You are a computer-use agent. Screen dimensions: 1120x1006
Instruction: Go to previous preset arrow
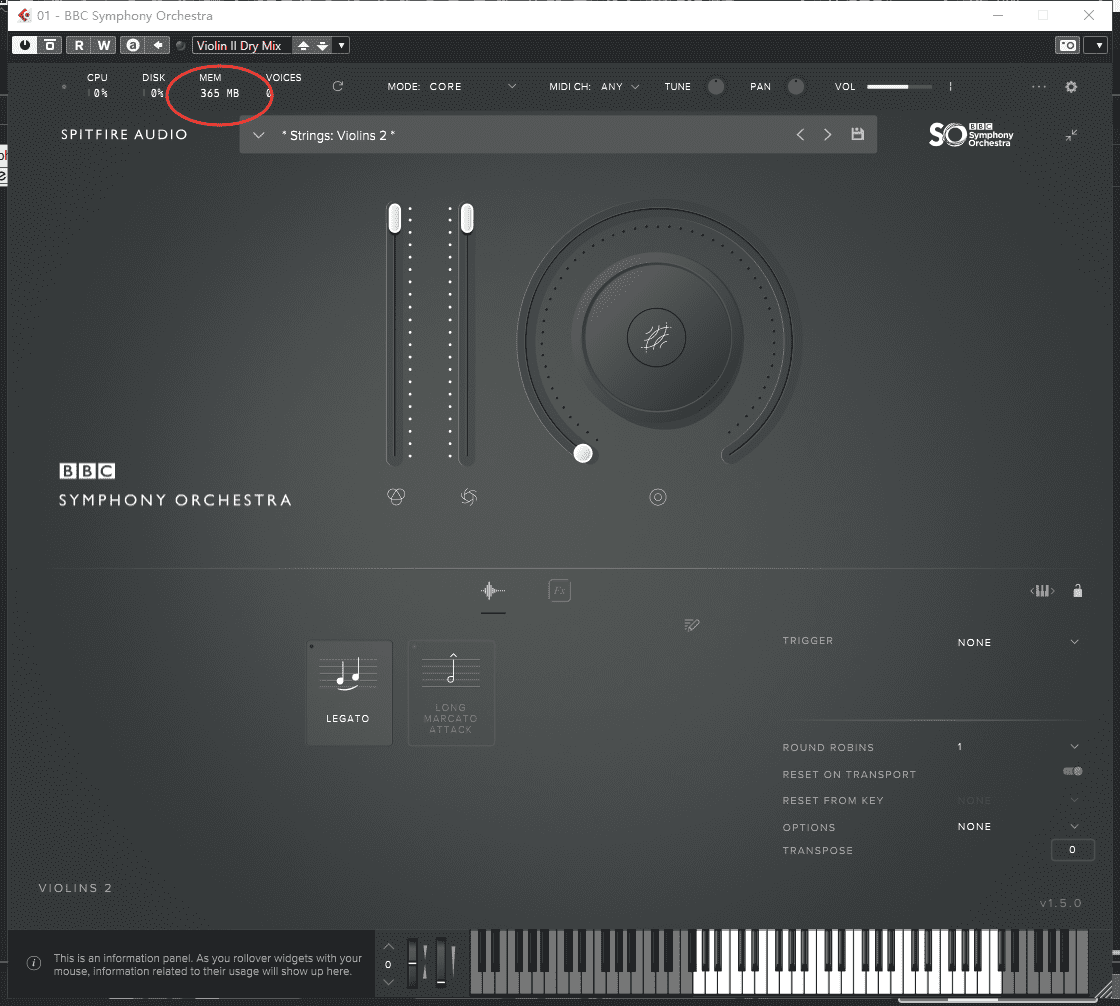point(800,135)
